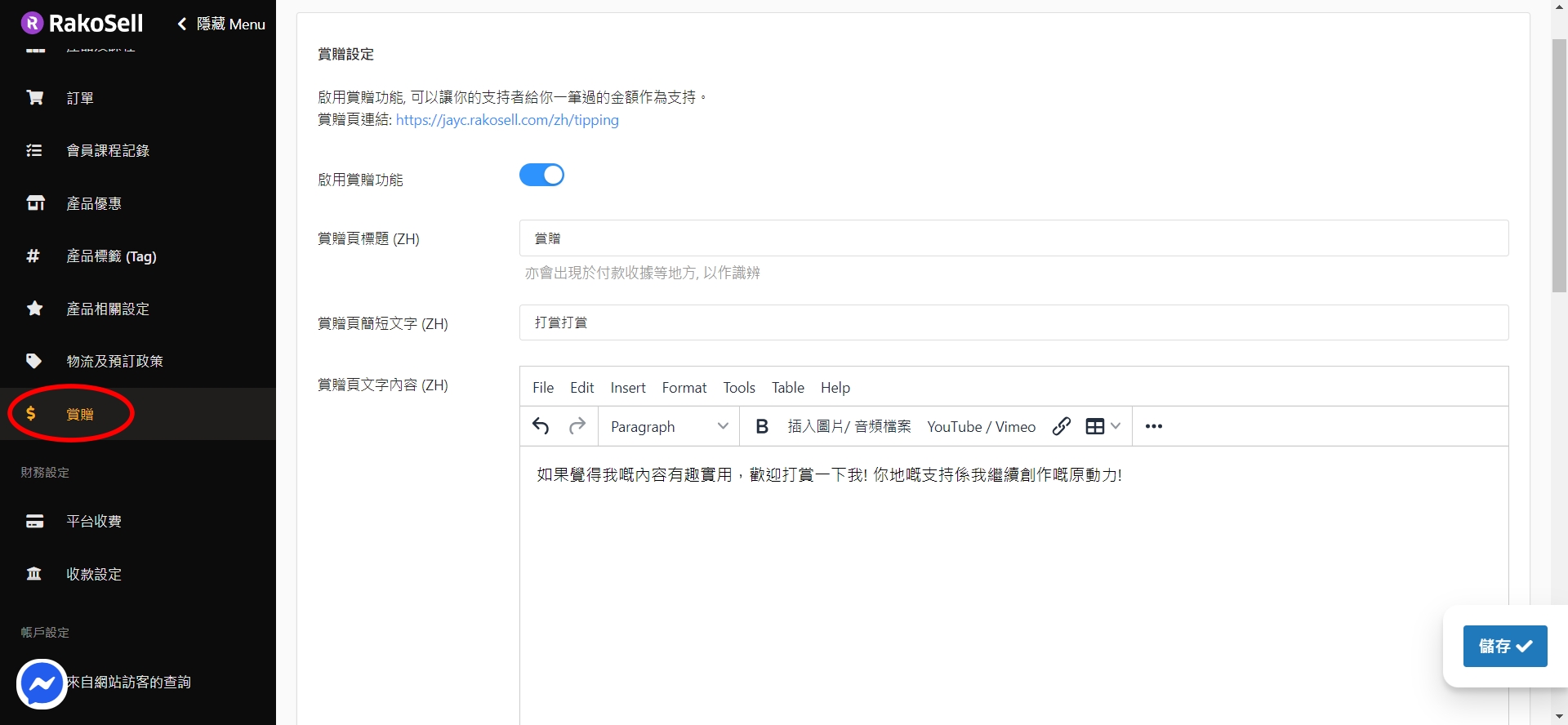Click the 賞贈頁標題 (ZH) input field
The image size is (1568, 725).
1013,238
